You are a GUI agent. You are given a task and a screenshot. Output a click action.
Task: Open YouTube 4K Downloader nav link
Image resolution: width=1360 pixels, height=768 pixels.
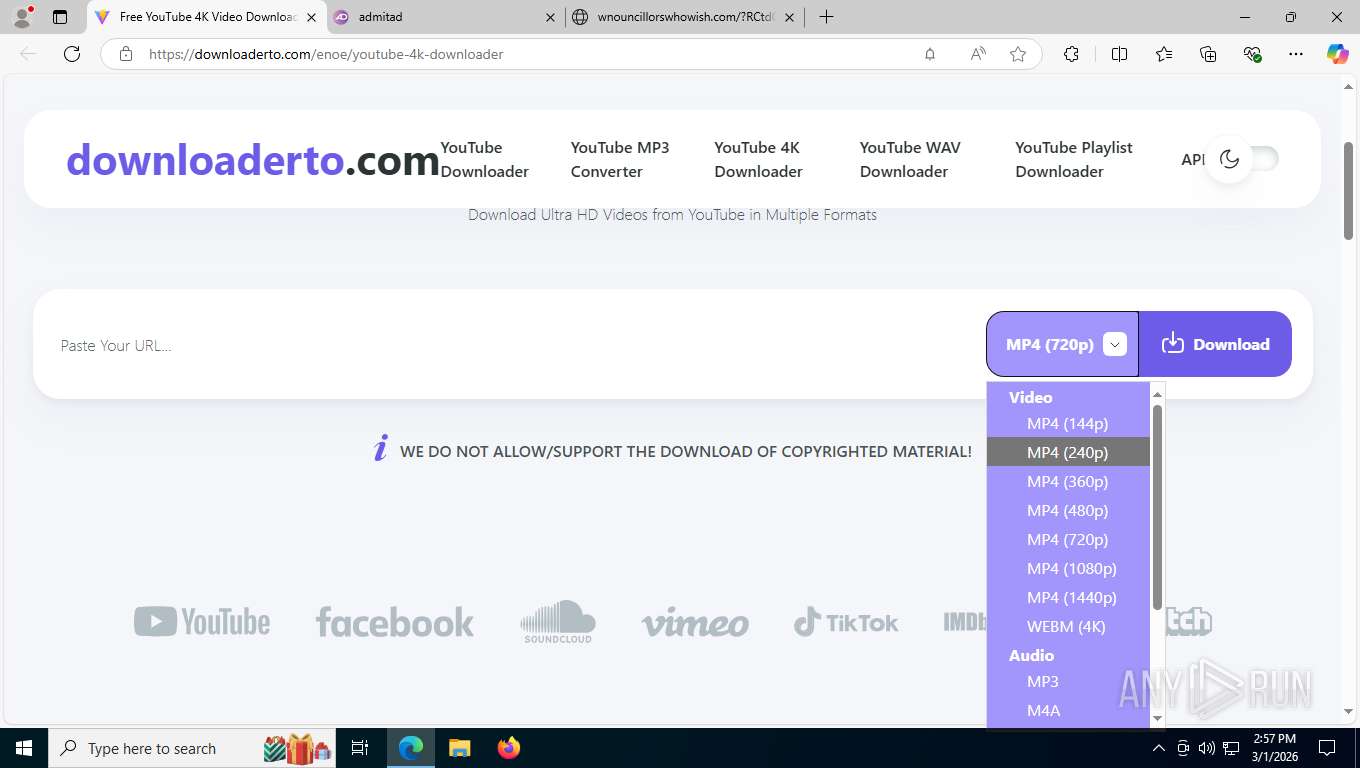click(x=758, y=159)
